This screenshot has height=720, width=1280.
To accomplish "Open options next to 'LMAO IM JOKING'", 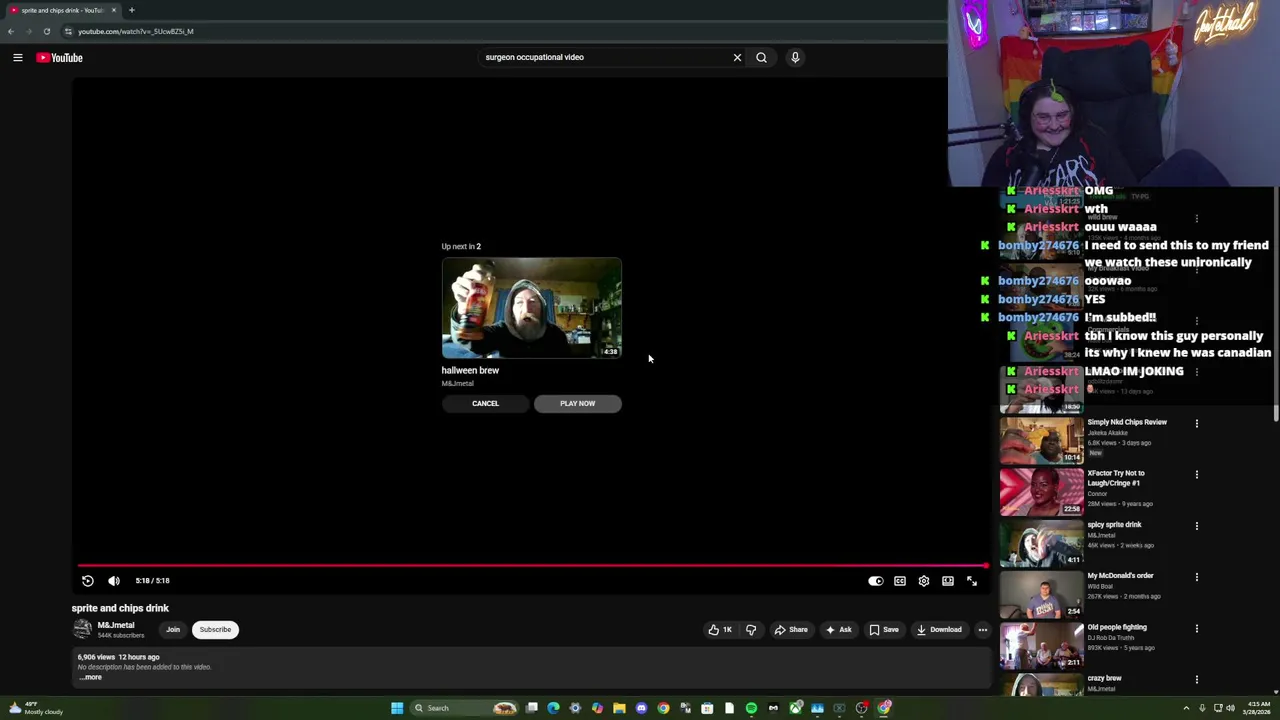I will point(1196,371).
